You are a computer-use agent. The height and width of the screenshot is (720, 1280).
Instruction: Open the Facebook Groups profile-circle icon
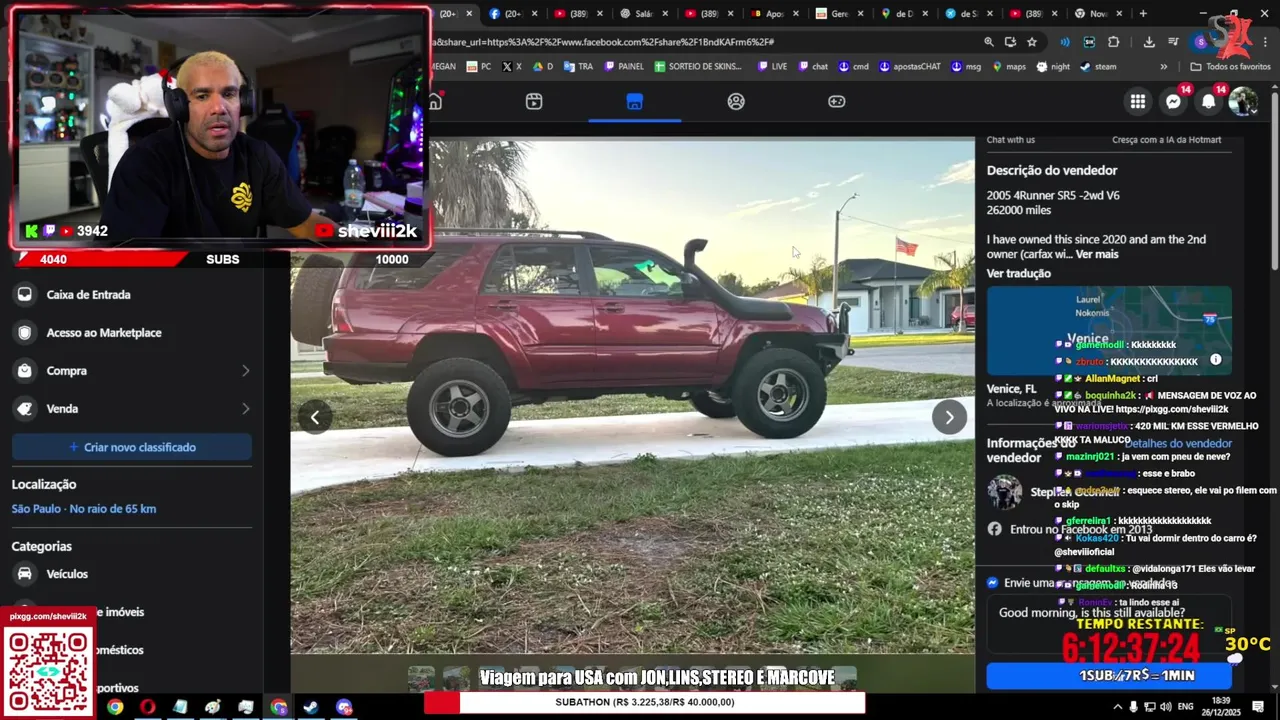(x=736, y=101)
